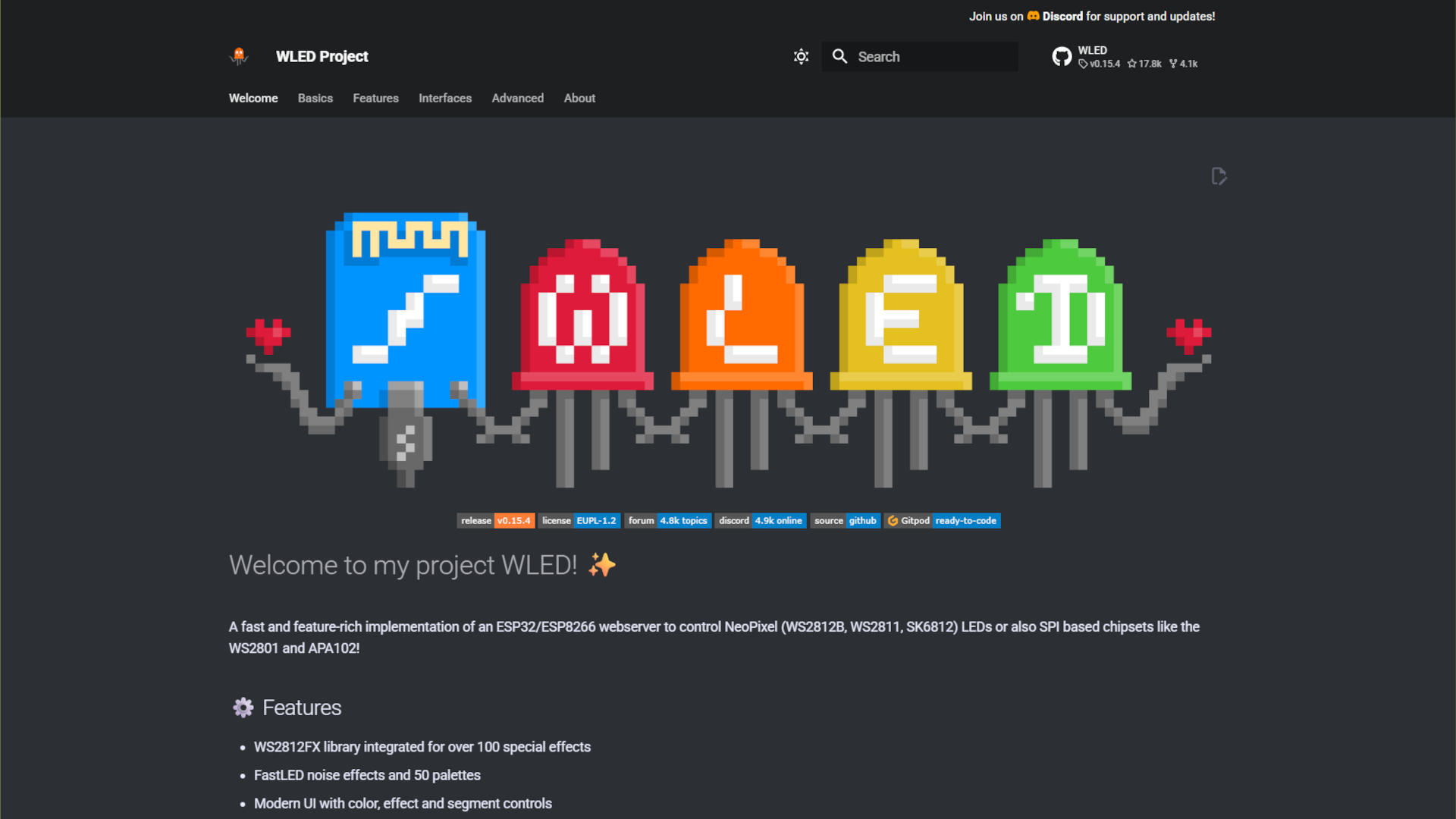Image resolution: width=1456 pixels, height=819 pixels.
Task: Click the search magnifier icon
Action: (839, 56)
